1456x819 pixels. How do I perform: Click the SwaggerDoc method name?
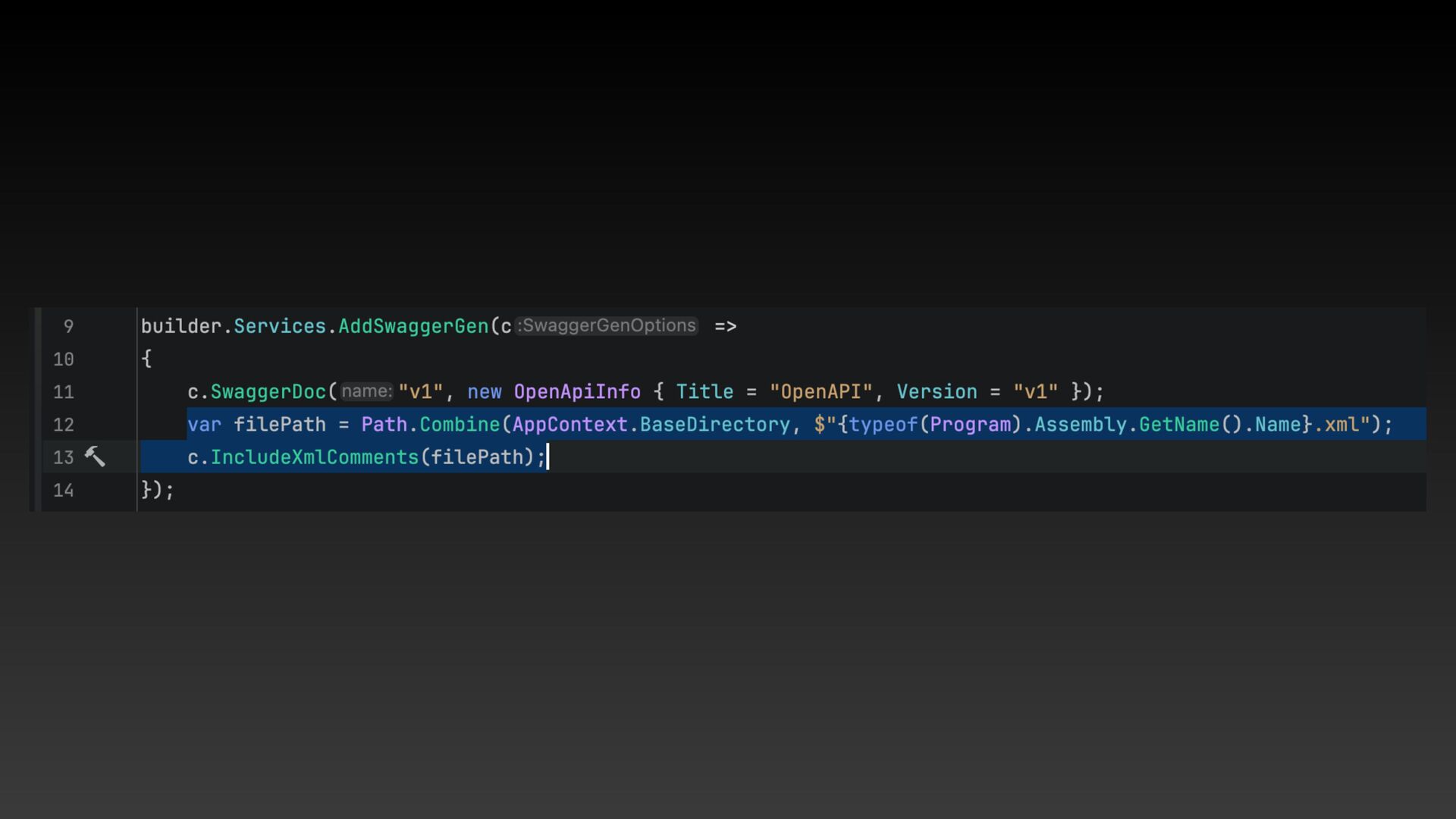coord(268,392)
